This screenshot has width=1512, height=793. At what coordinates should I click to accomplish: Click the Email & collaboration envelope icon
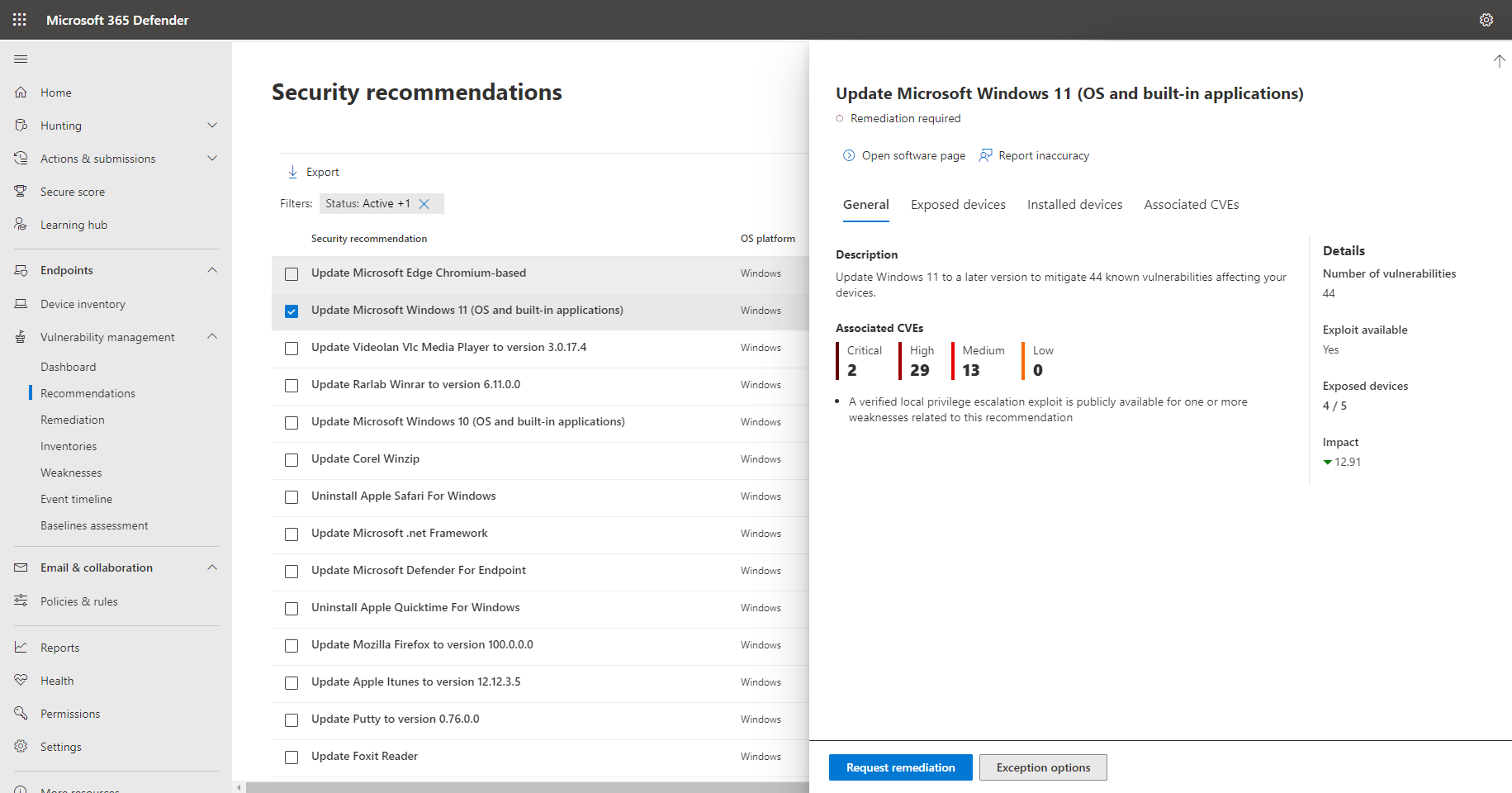pos(21,567)
